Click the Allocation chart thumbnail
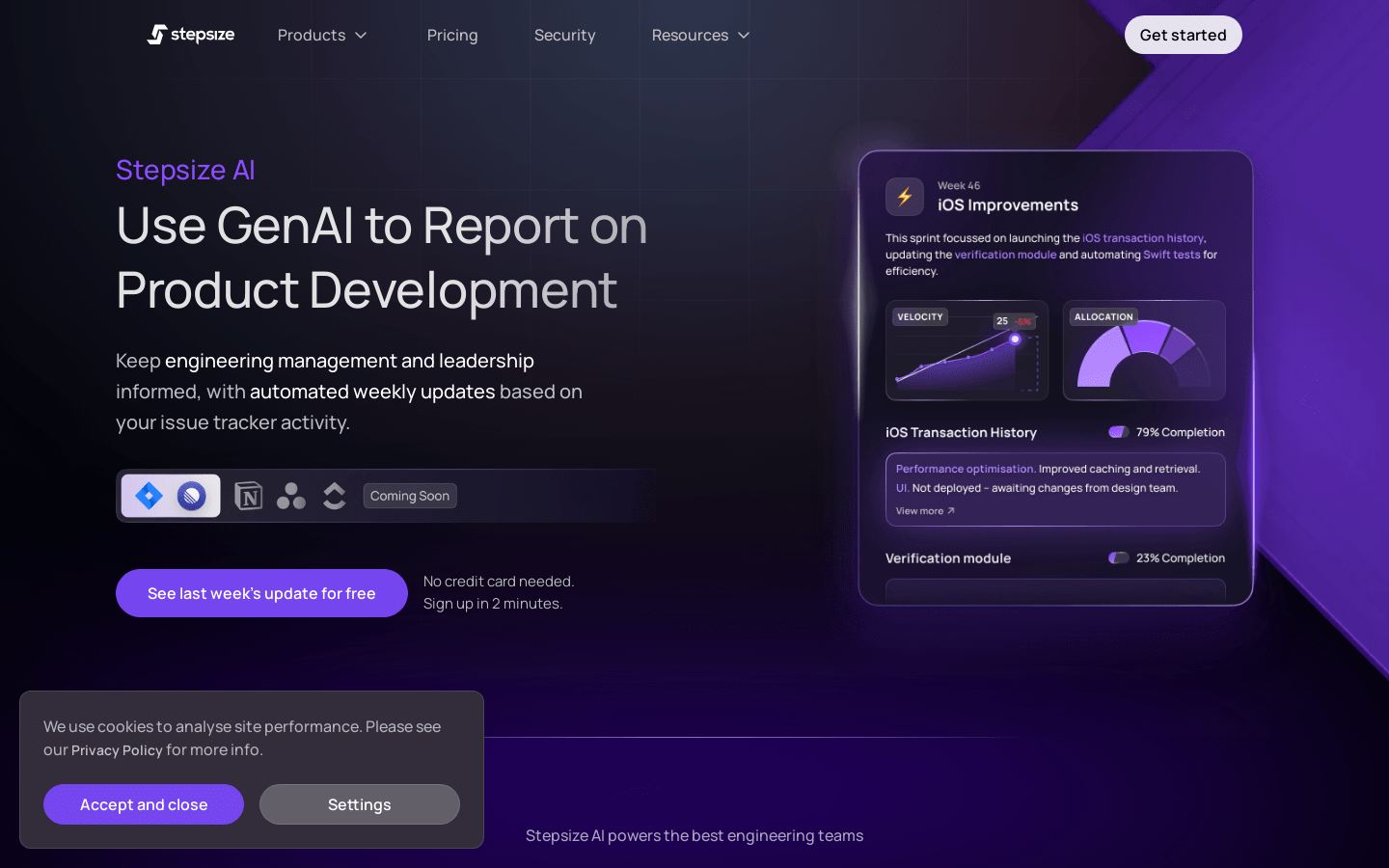Viewport: 1389px width, 868px height. [1144, 350]
